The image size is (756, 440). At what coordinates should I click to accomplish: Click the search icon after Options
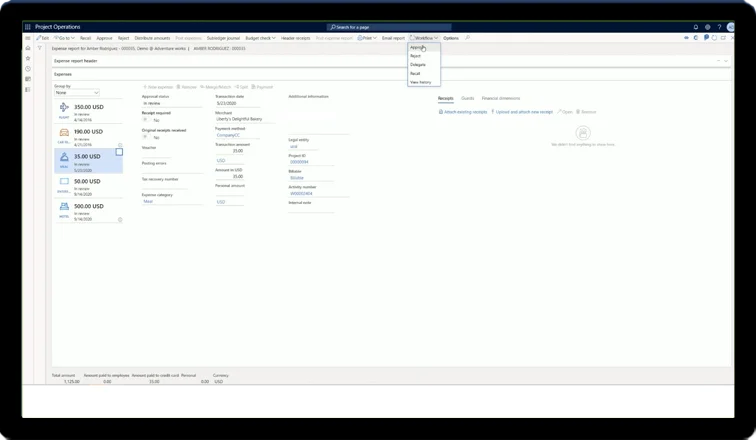pyautogui.click(x=468, y=37)
